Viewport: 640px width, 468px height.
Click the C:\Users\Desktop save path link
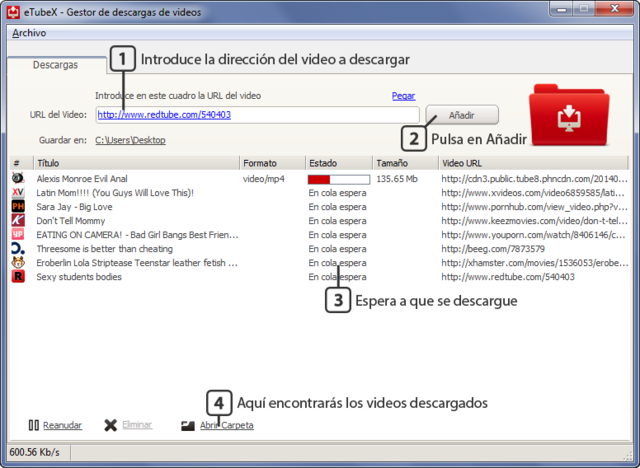pyautogui.click(x=130, y=140)
